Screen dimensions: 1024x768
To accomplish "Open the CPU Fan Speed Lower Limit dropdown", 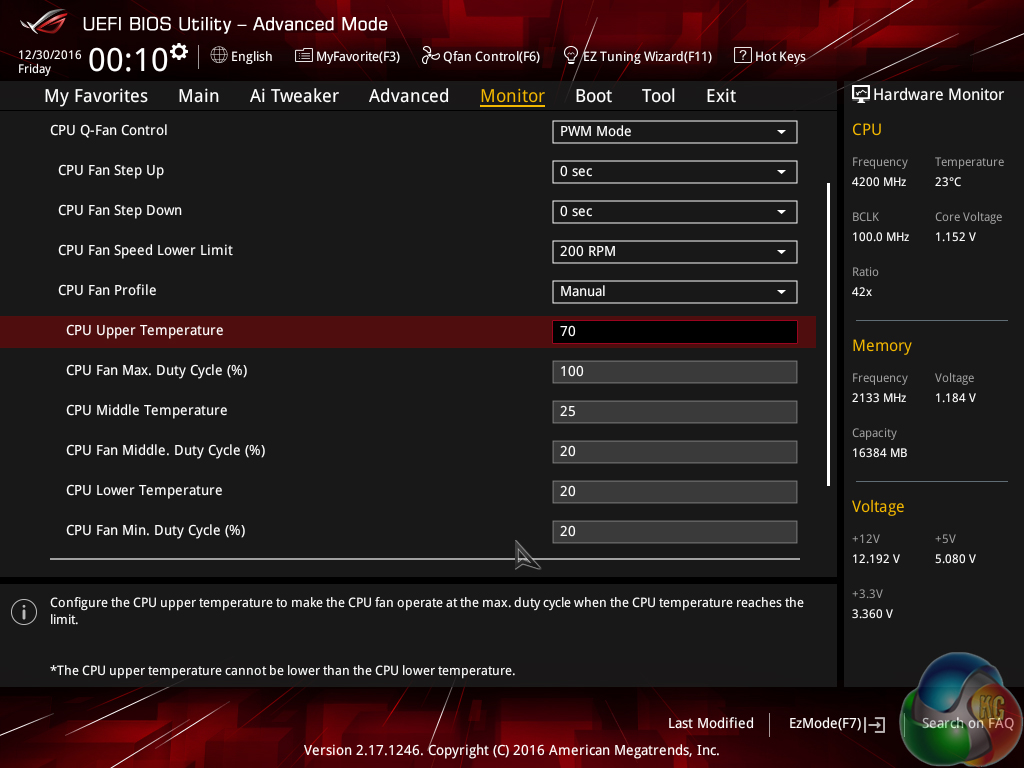I will pos(674,251).
